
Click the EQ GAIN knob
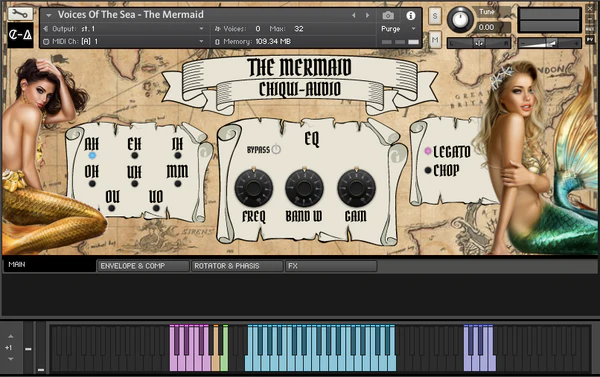pos(356,188)
